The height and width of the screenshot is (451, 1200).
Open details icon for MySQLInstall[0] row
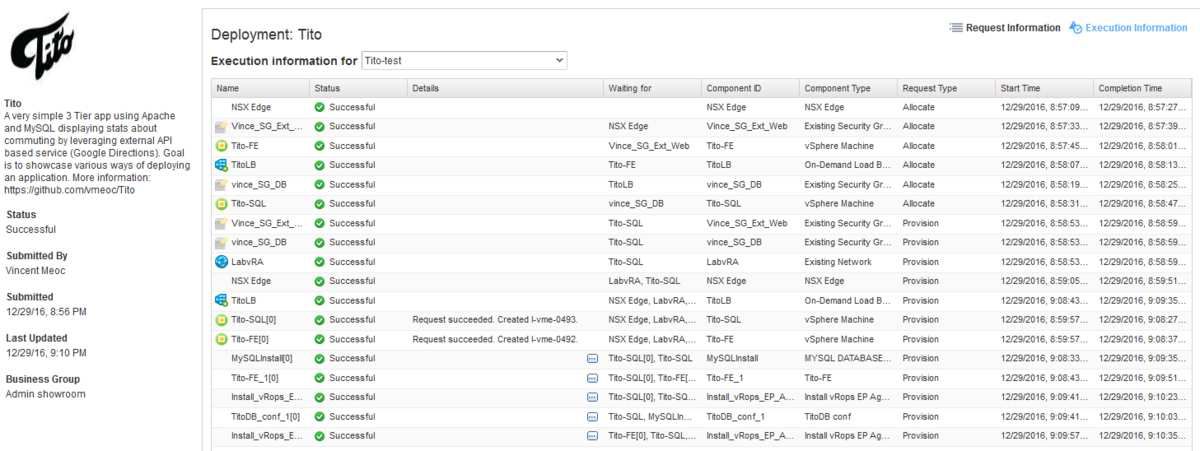[x=592, y=359]
